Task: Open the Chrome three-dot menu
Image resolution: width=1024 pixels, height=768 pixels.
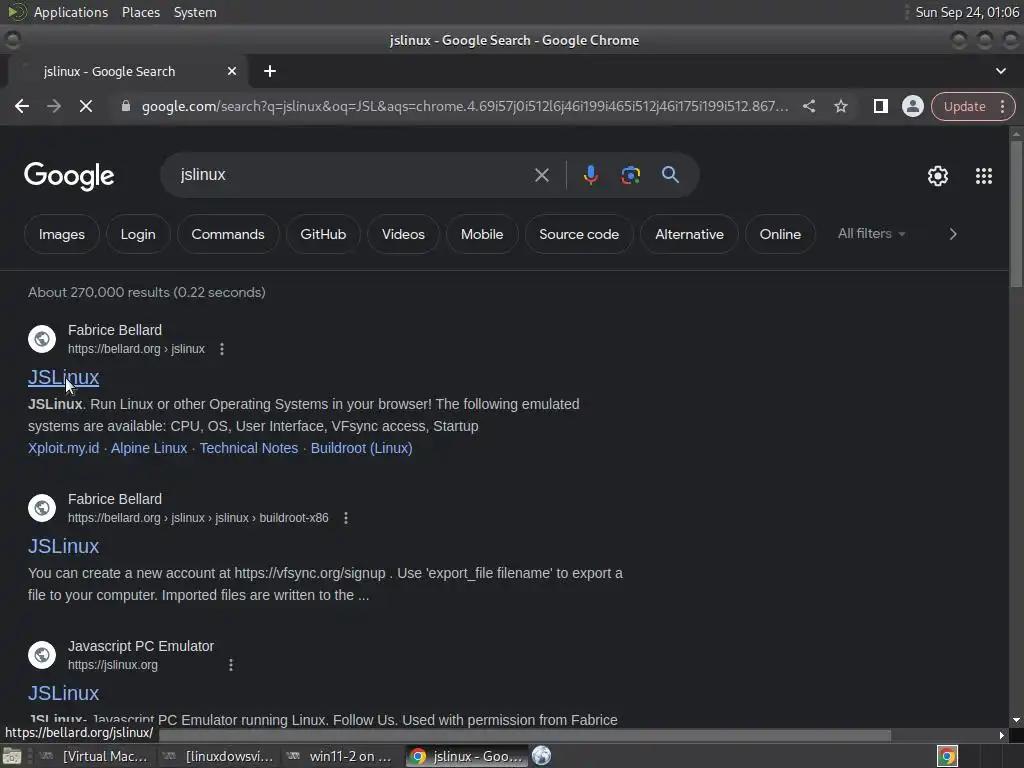Action: [1002, 106]
